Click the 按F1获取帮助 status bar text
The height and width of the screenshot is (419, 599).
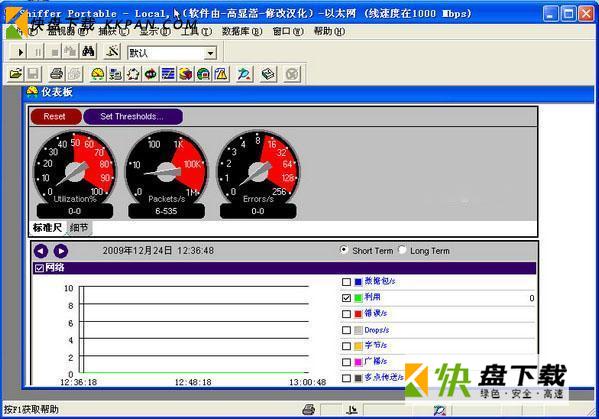click(x=31, y=410)
